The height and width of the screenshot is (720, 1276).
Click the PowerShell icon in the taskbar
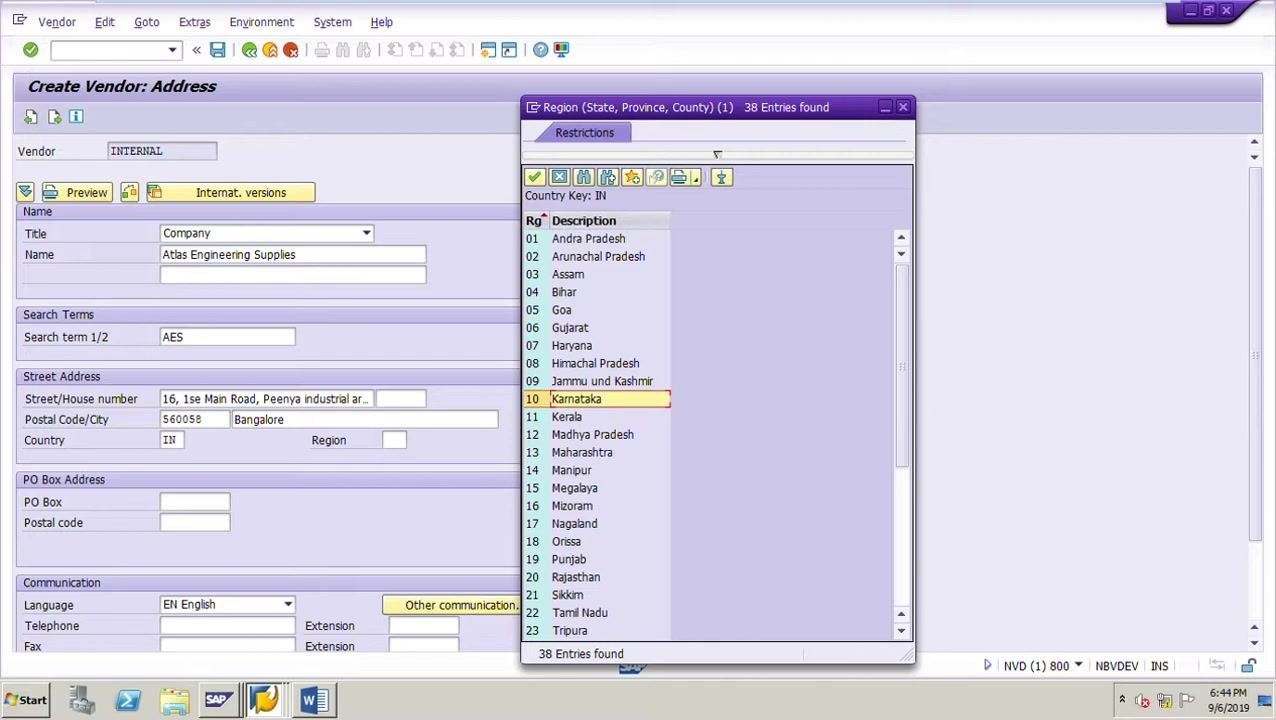click(x=128, y=699)
